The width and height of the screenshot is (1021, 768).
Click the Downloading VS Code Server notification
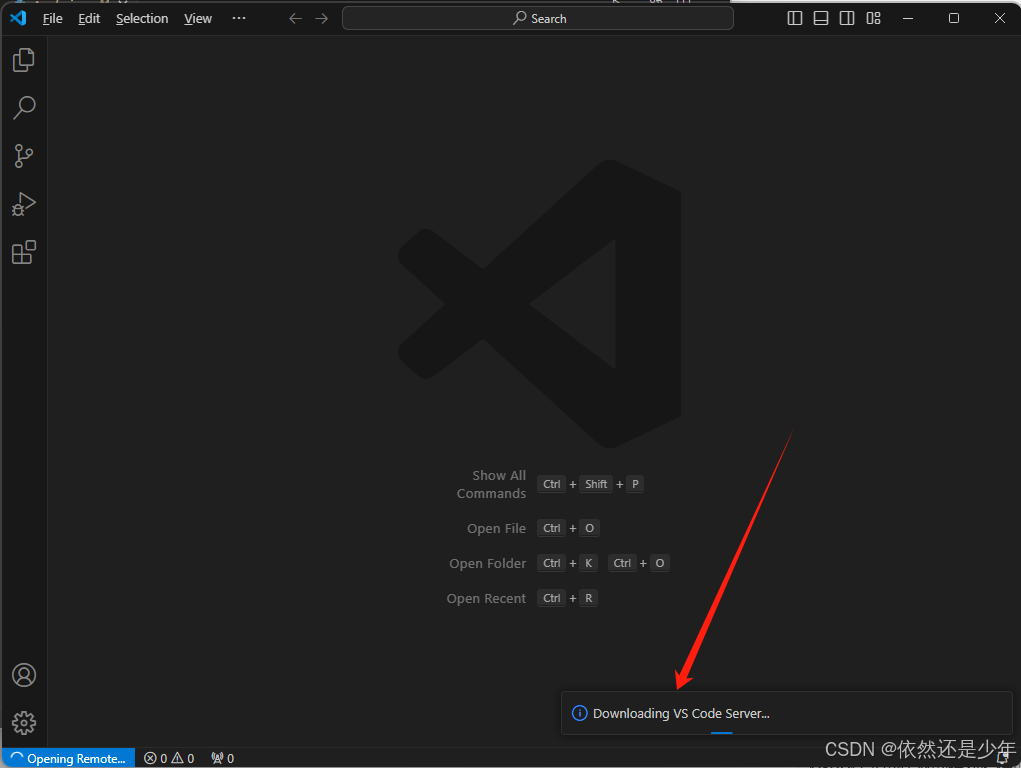[787, 713]
